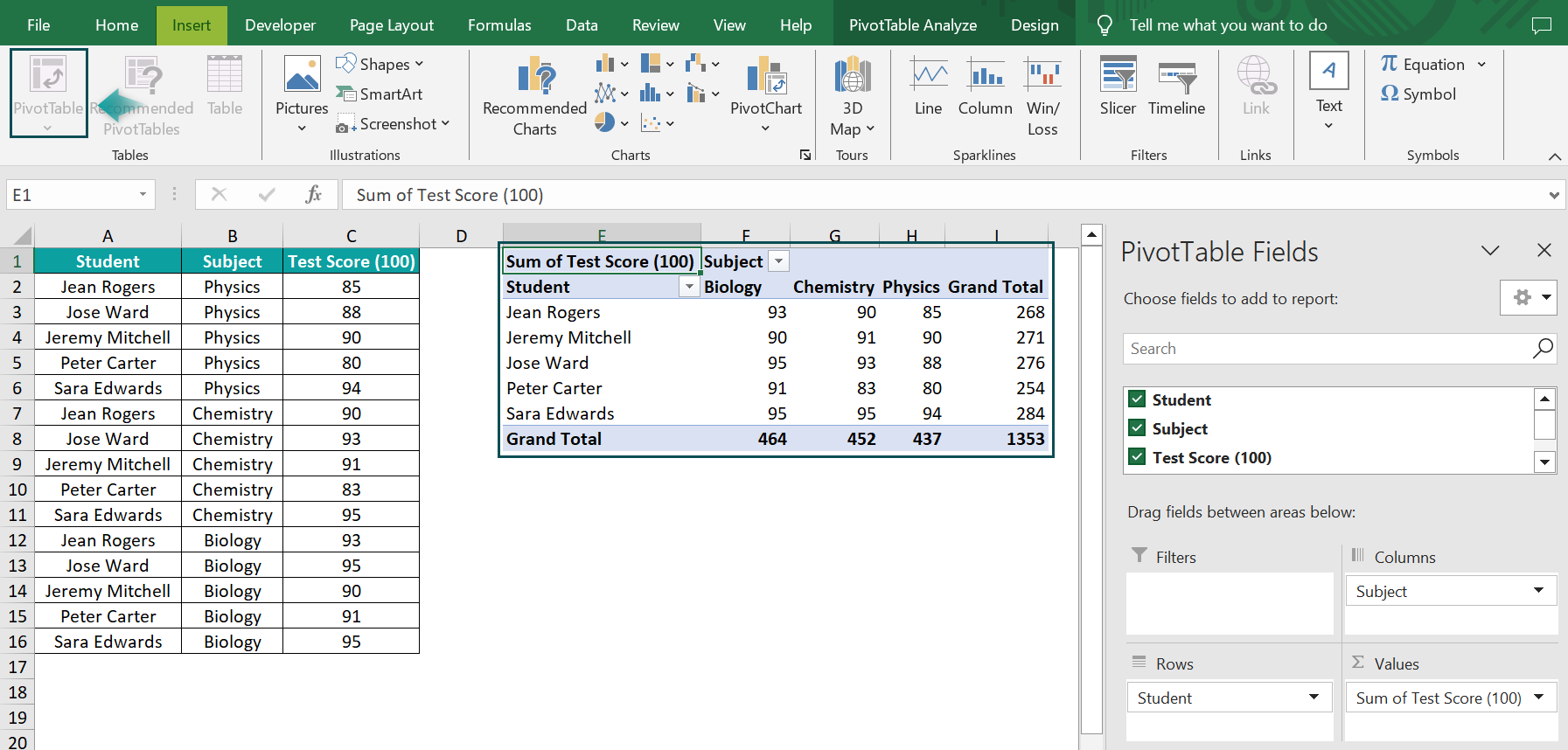Switch to the PivotTable Analyze tab

tap(912, 25)
